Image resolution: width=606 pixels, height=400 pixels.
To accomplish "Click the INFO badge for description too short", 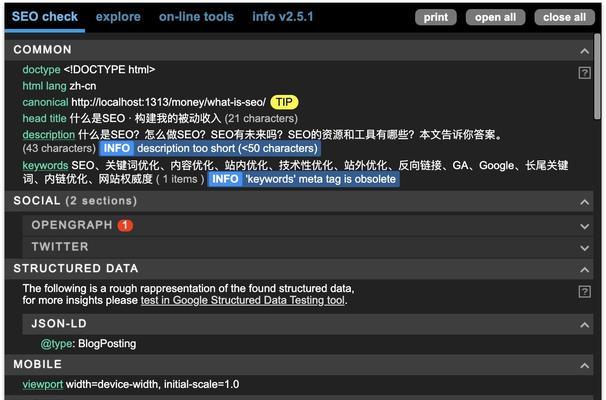I will point(117,148).
